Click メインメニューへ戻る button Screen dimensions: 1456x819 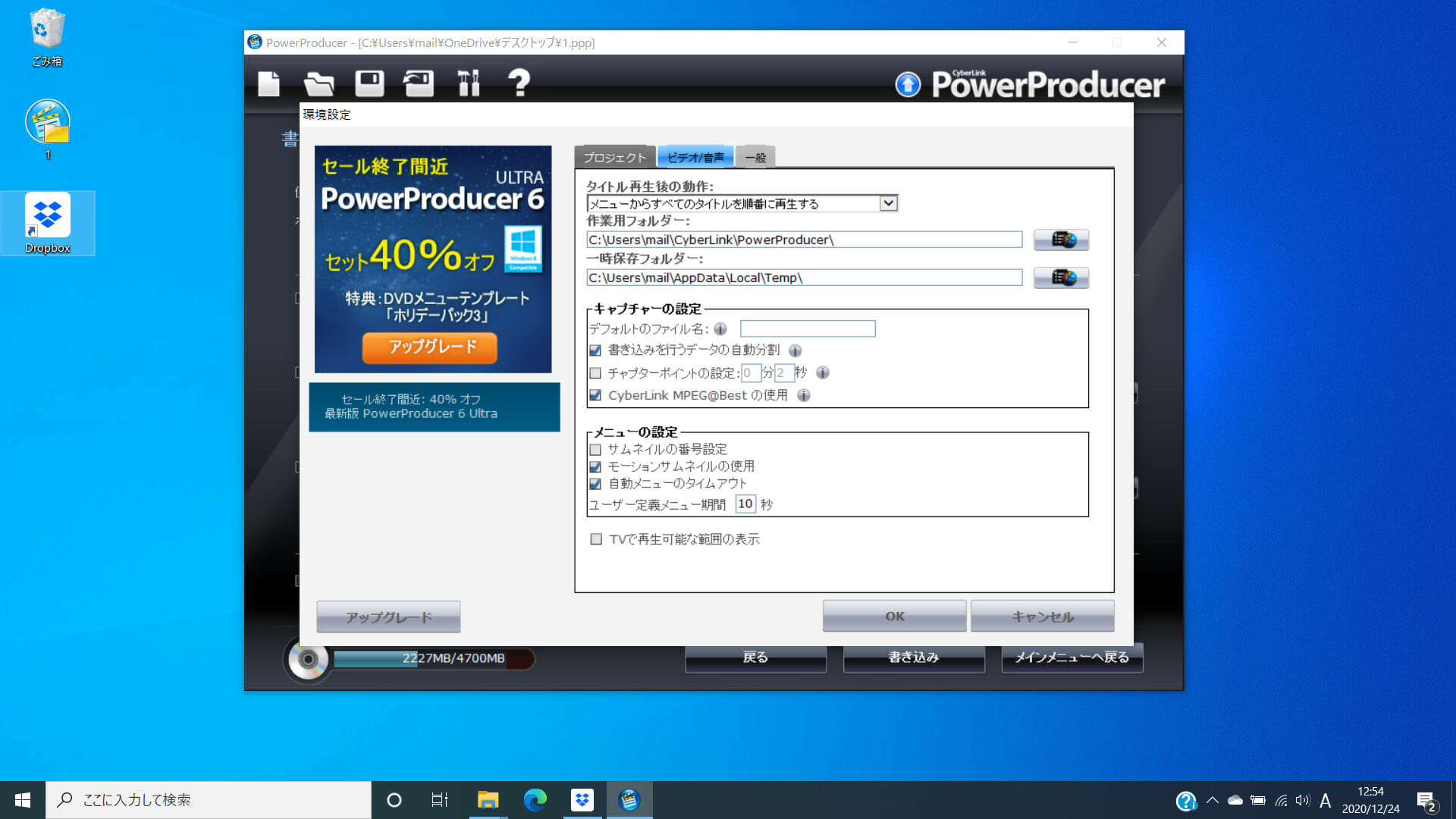tap(1072, 658)
